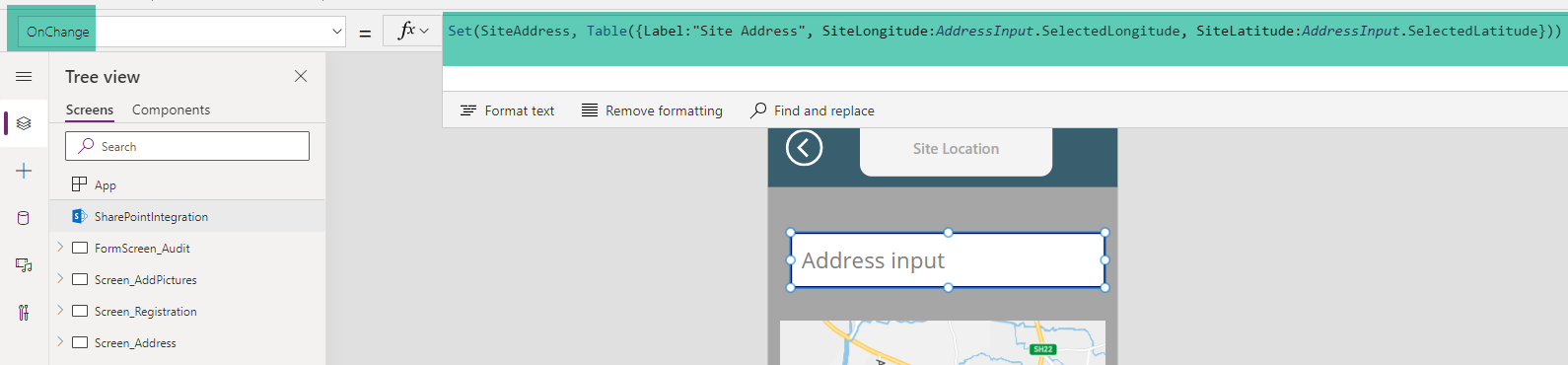
Task: Click the screen icon of Screen_Address
Action: (x=80, y=342)
